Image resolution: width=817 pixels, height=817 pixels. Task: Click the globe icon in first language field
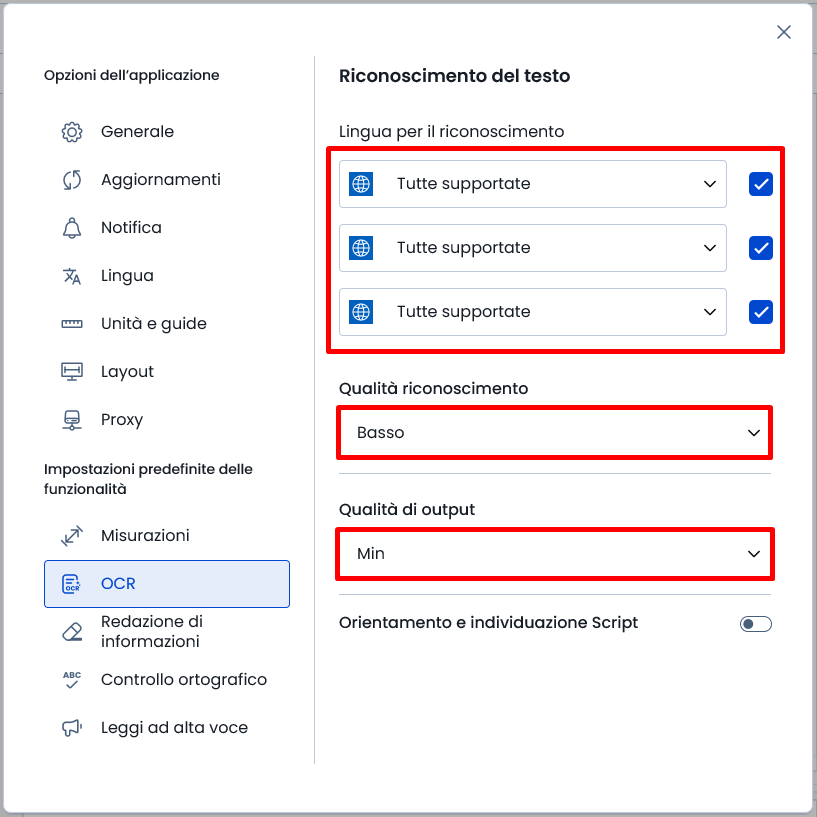pyautogui.click(x=361, y=184)
